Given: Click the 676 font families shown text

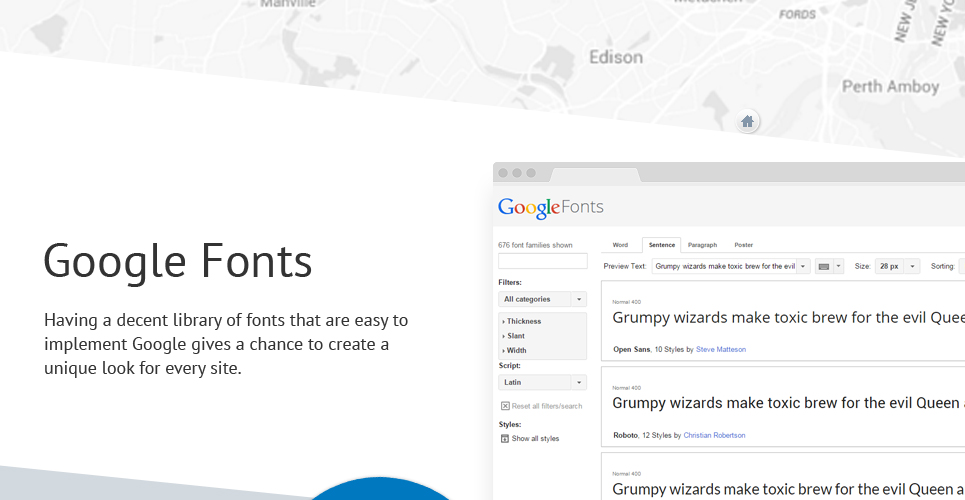Looking at the screenshot, I should (x=535, y=244).
